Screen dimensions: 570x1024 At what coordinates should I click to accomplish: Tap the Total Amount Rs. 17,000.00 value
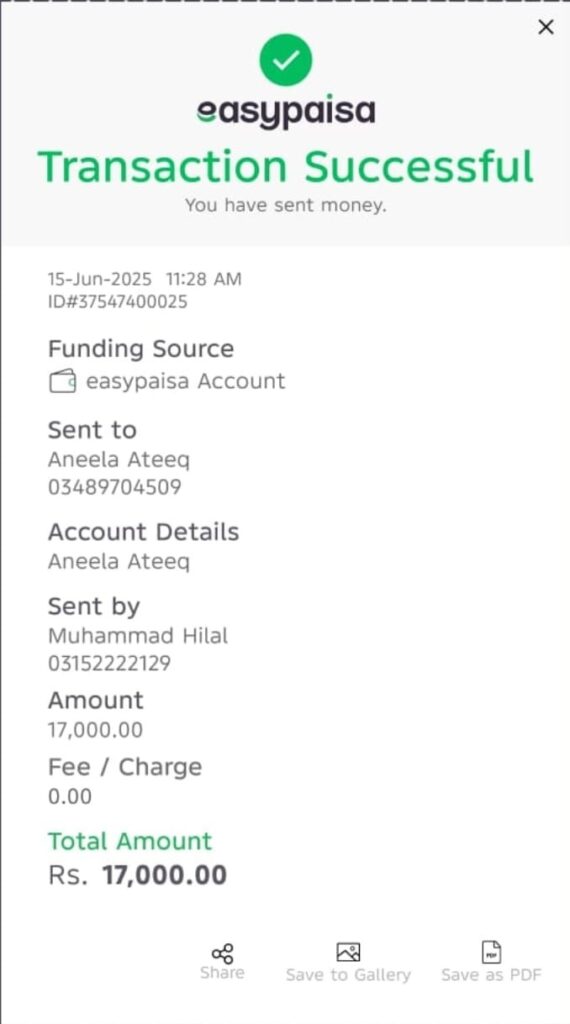click(x=138, y=875)
